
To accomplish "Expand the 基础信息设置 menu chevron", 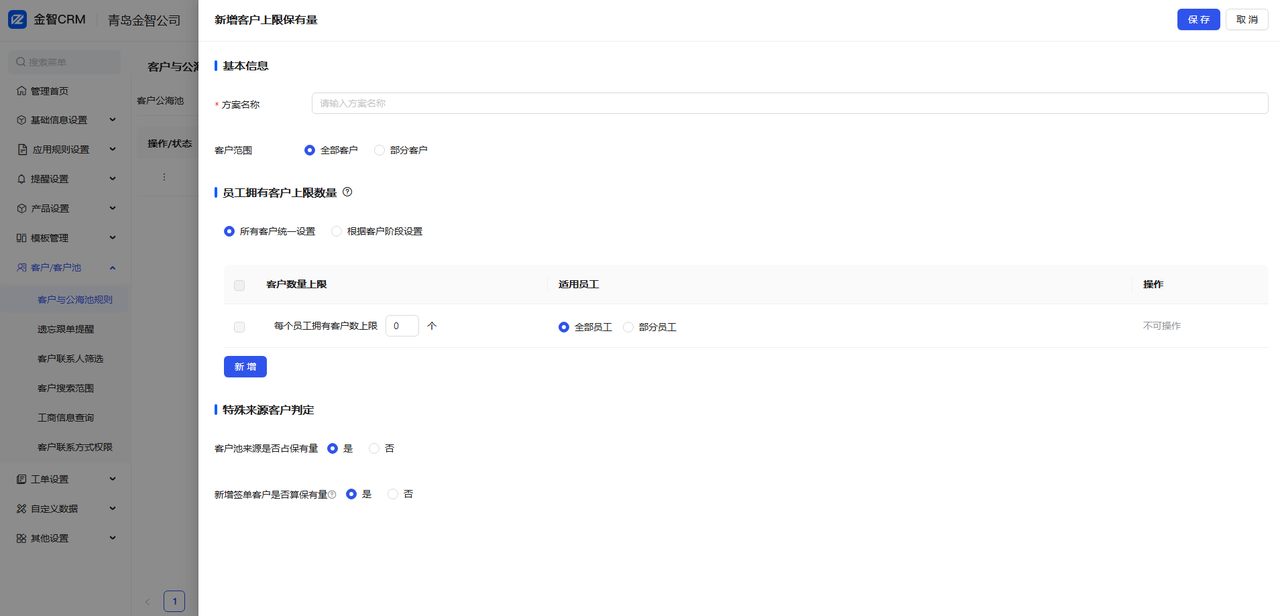I will click(x=112, y=120).
